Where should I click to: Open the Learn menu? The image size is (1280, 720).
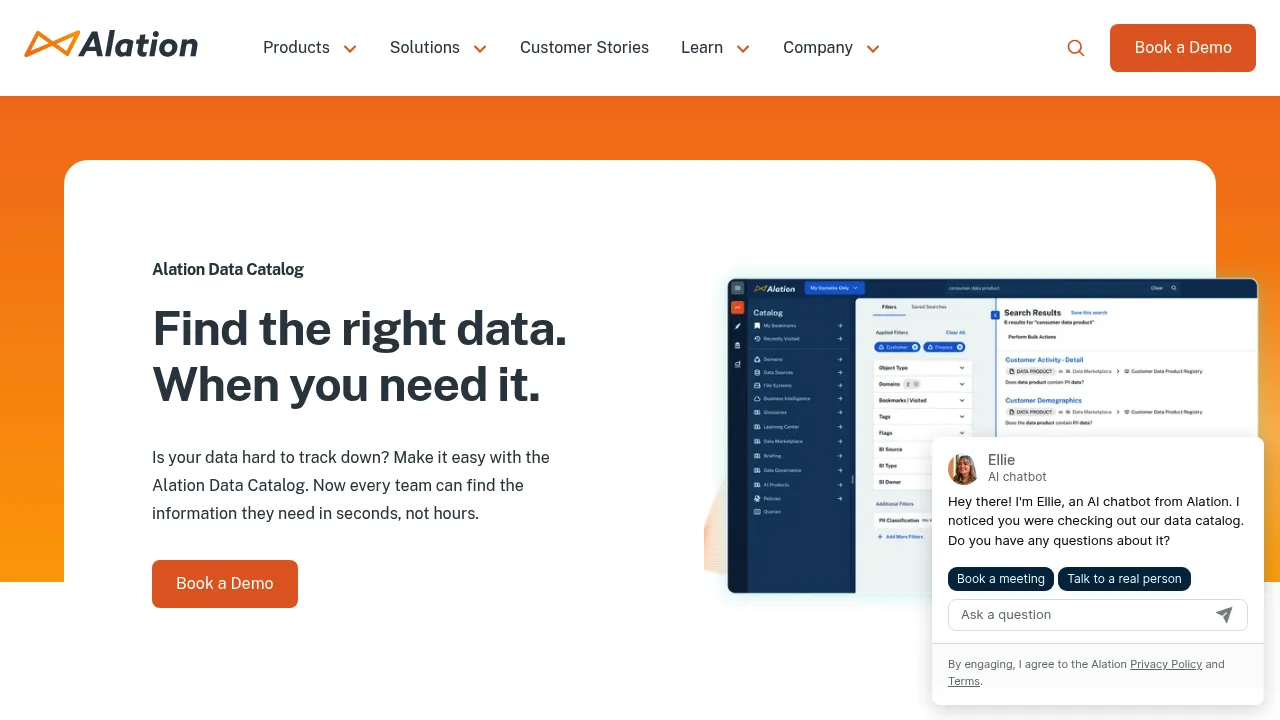point(702,48)
